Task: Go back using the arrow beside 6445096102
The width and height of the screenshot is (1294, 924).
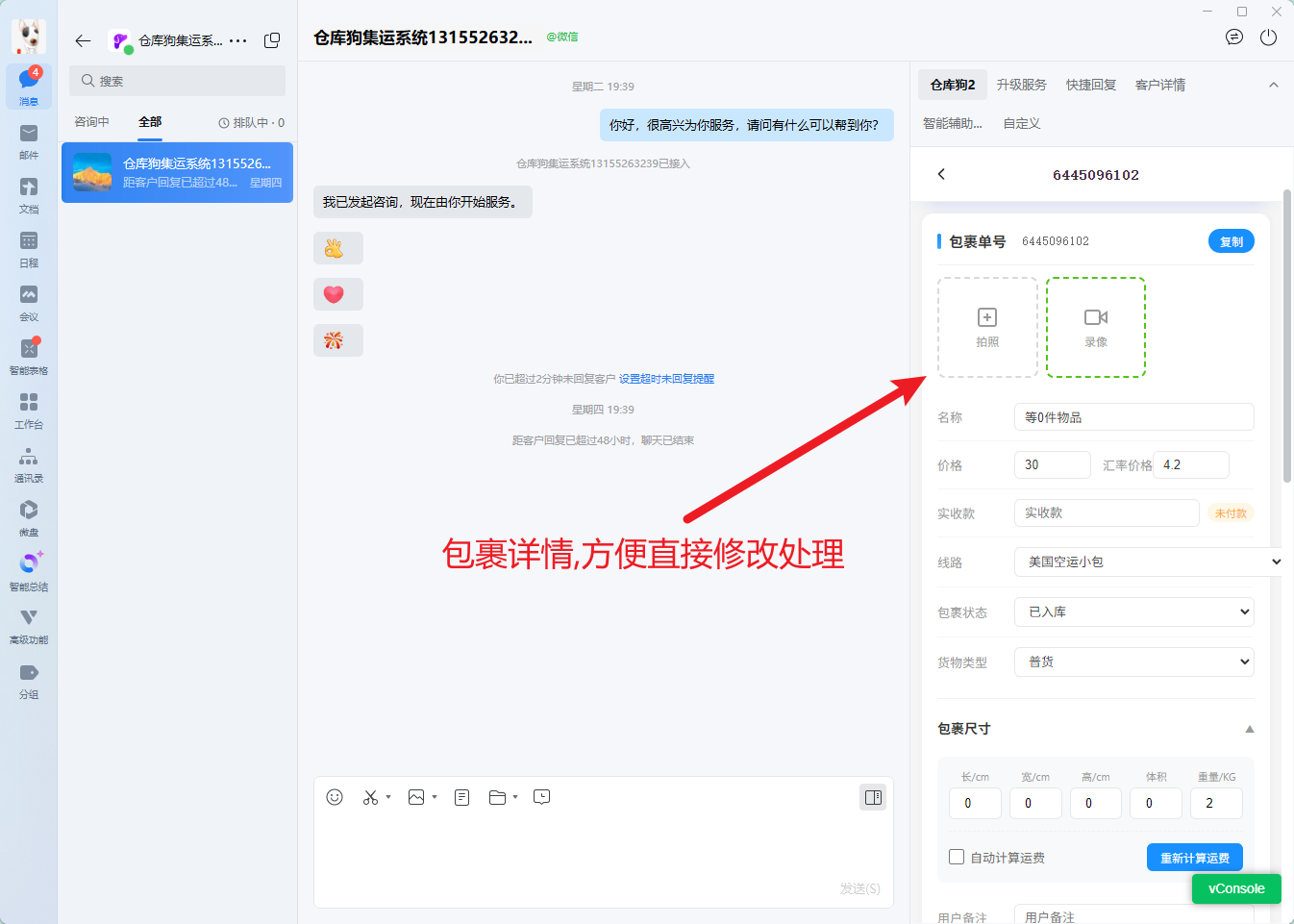Action: [x=941, y=174]
